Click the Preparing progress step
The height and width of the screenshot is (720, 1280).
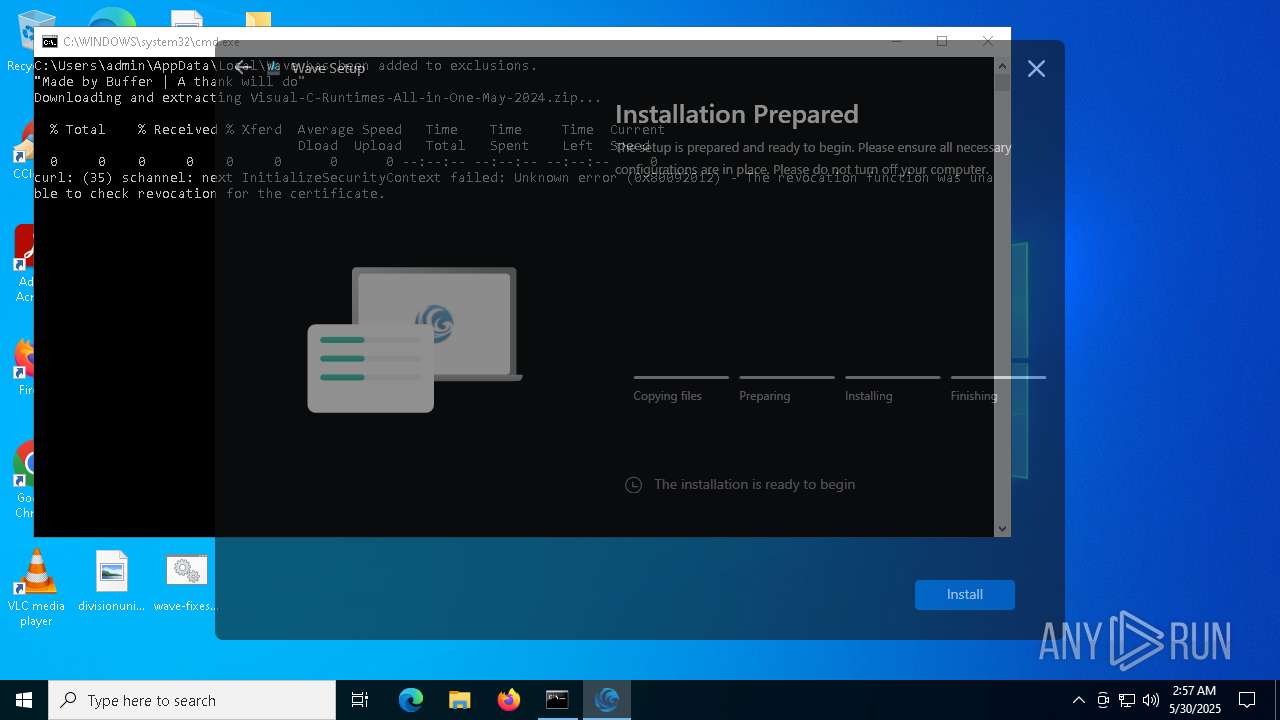click(786, 389)
